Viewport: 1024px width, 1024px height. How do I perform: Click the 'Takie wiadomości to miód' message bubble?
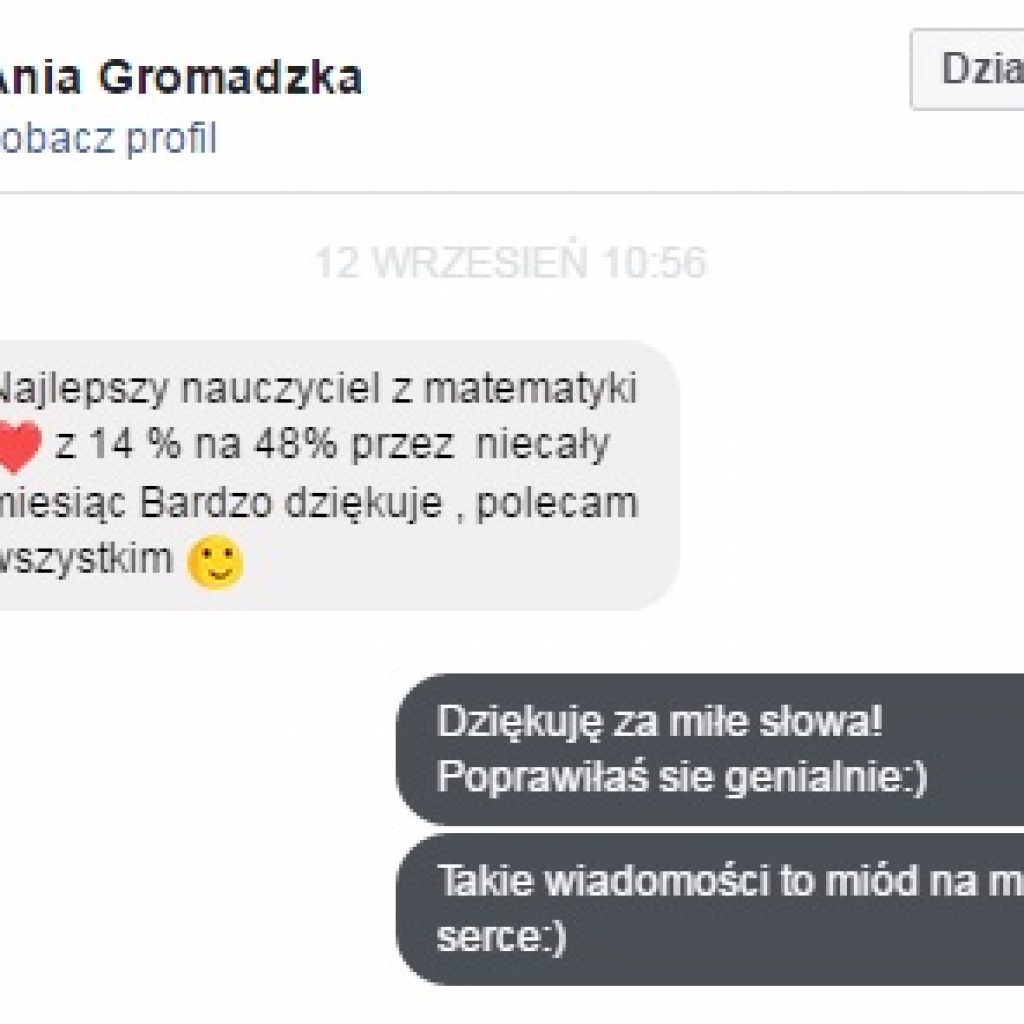711,909
